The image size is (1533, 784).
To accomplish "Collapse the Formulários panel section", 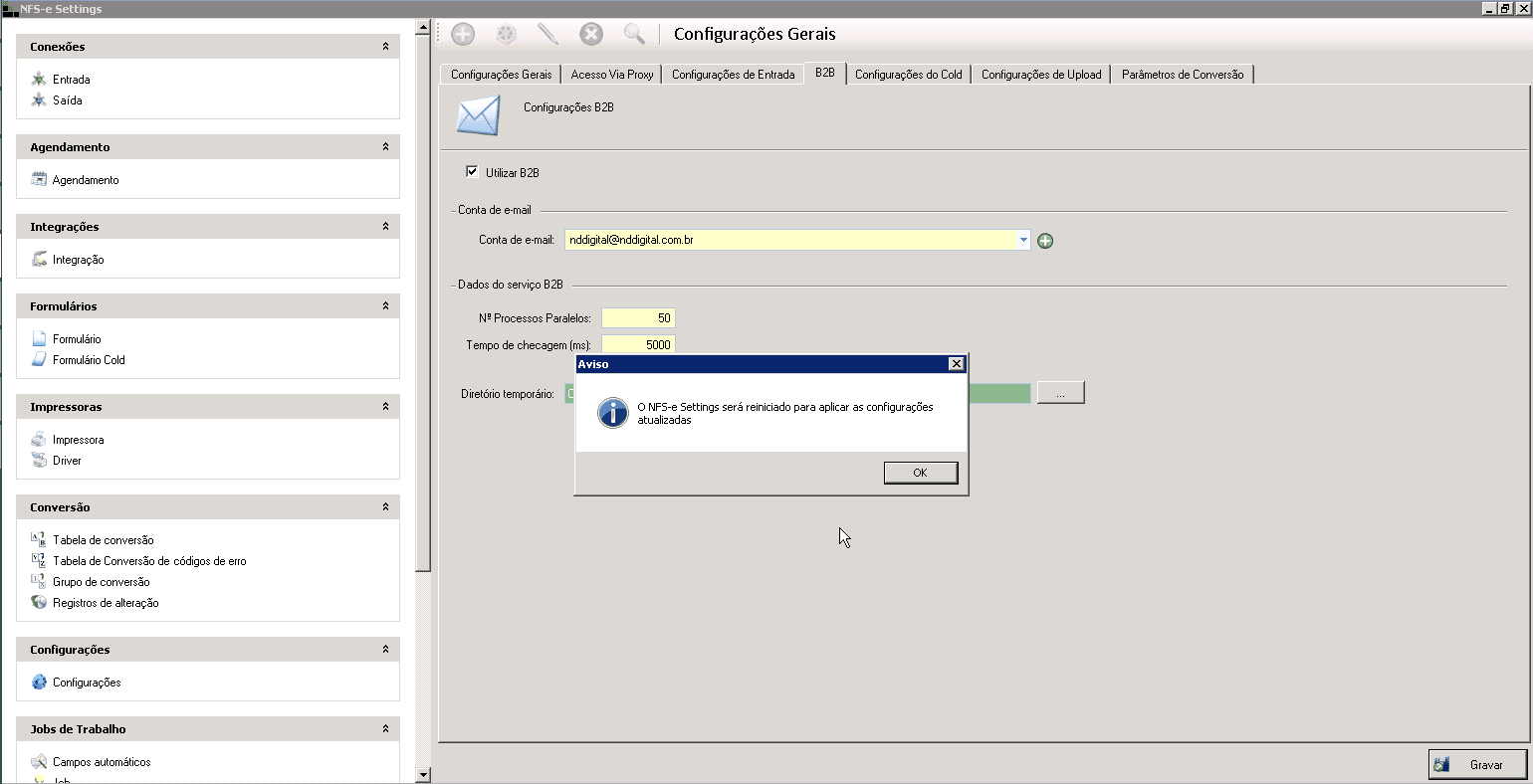I will tap(385, 306).
